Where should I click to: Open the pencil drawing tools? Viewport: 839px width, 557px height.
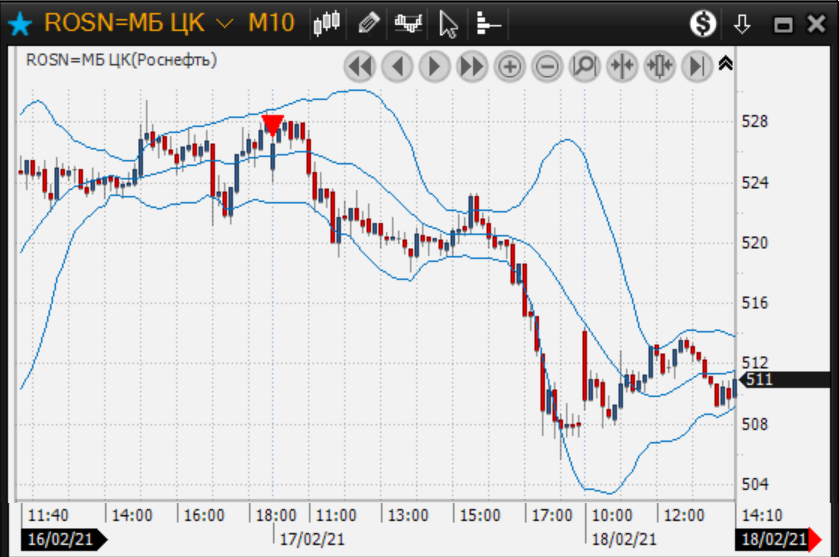point(369,23)
